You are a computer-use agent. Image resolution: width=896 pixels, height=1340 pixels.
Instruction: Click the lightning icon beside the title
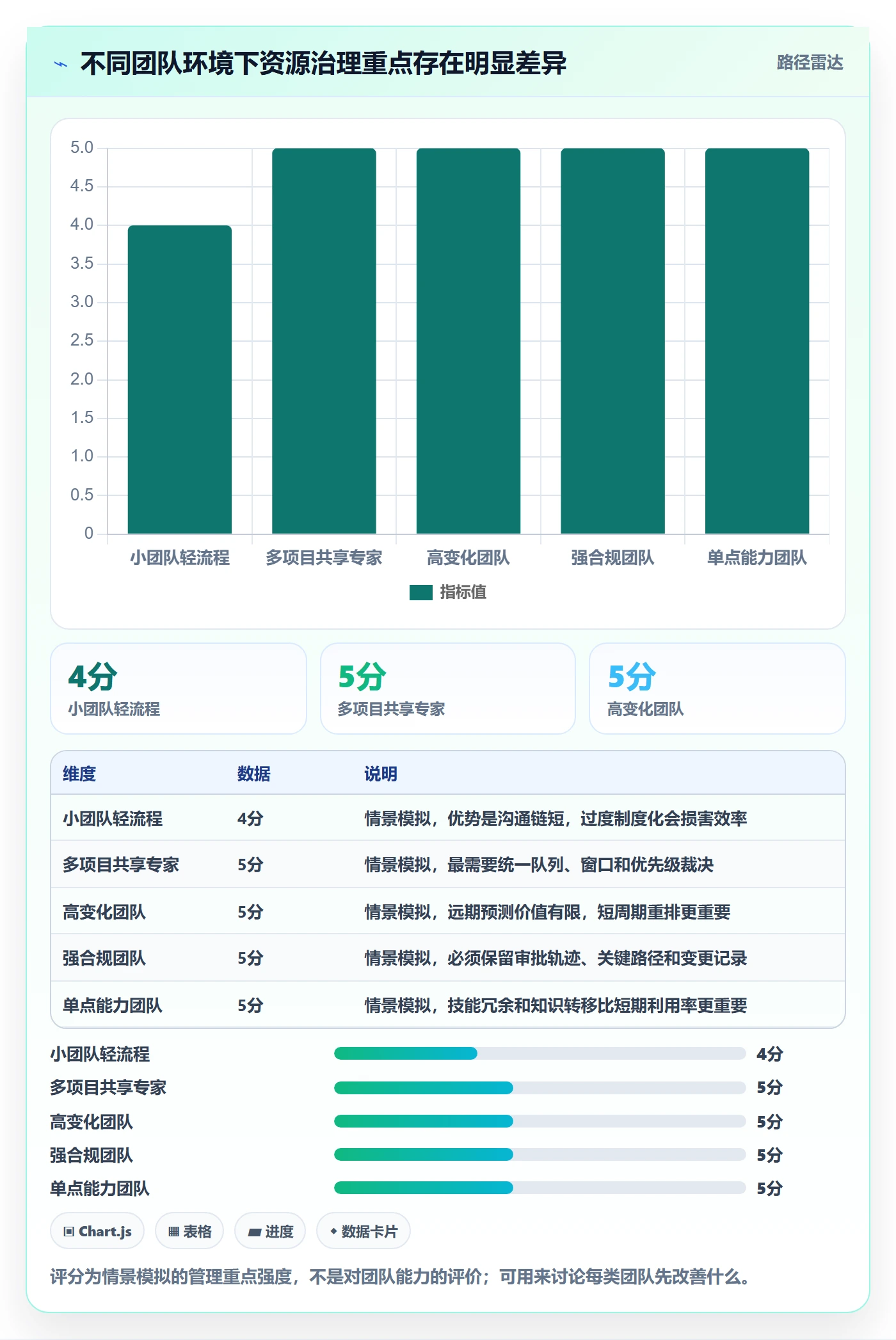[x=61, y=64]
